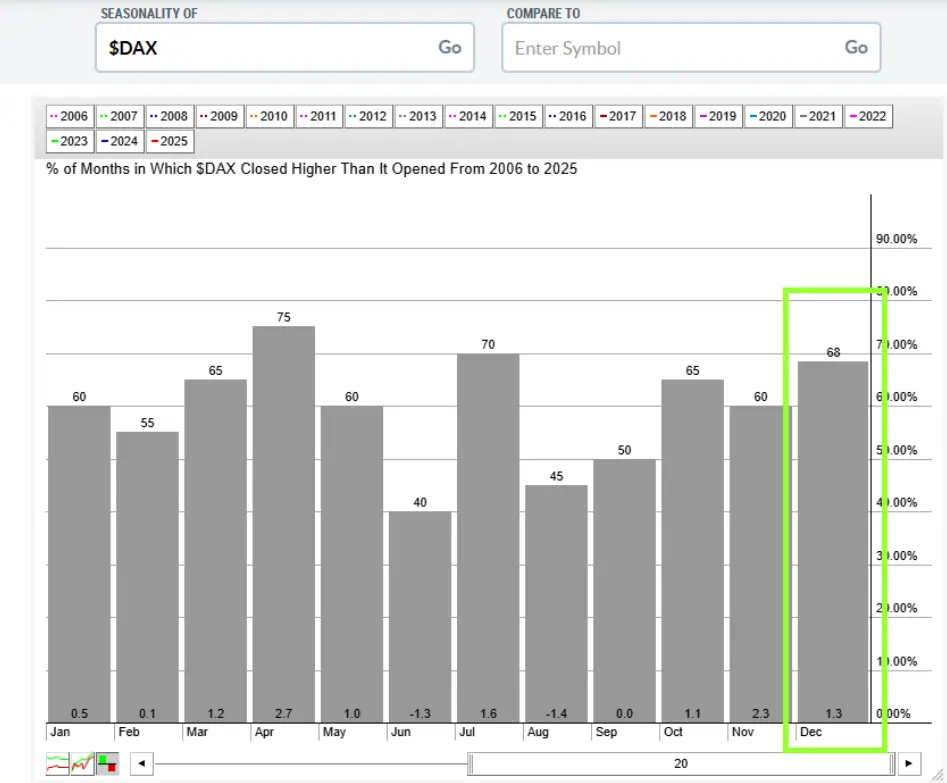
Task: Toggle the 2017 year series
Action: pyautogui.click(x=618, y=116)
